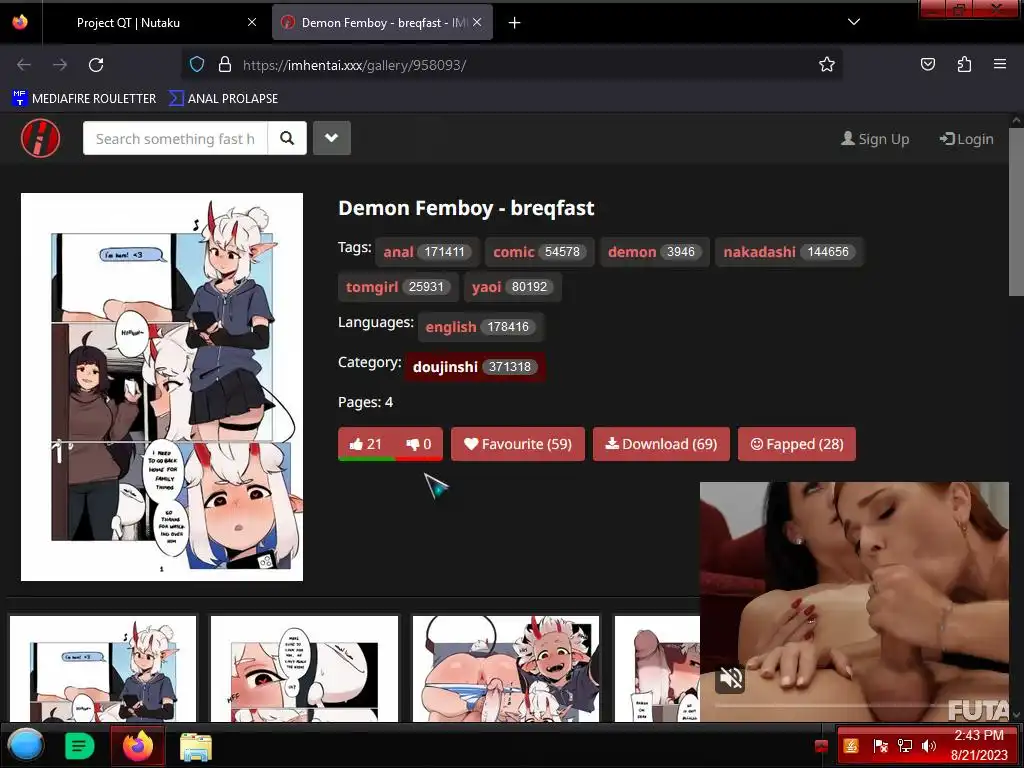This screenshot has height=768, width=1024.
Task: Open the Start menu orb
Action: point(25,745)
